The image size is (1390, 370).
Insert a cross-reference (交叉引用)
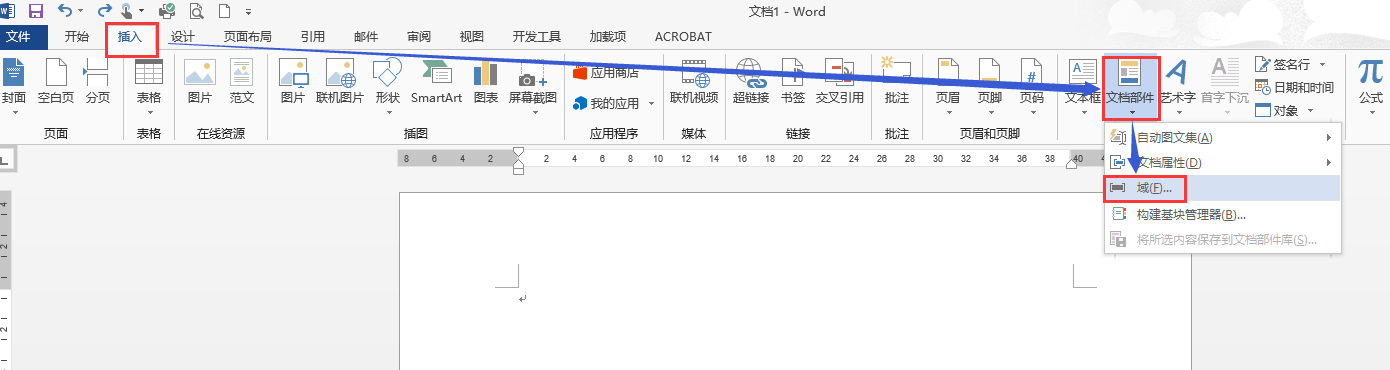(839, 82)
